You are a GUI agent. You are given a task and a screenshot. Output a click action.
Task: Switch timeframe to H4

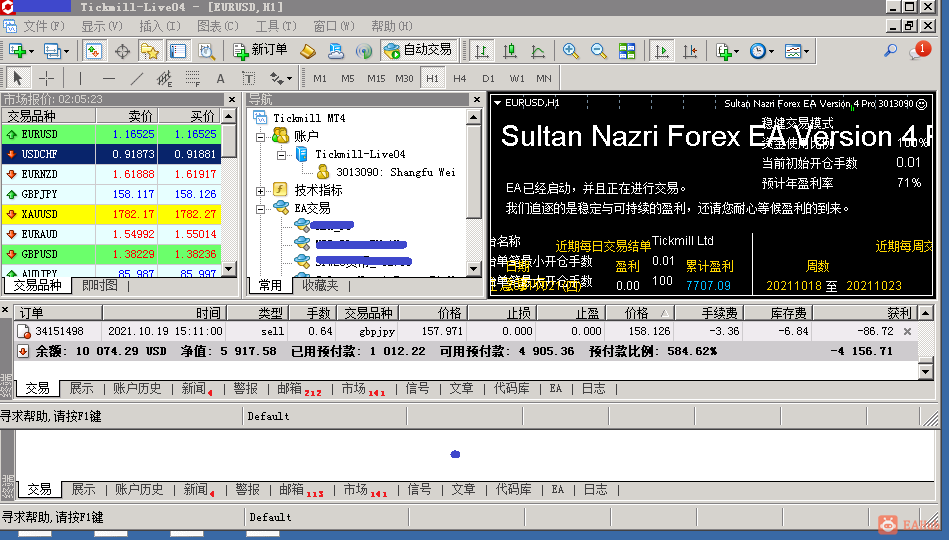[459, 78]
